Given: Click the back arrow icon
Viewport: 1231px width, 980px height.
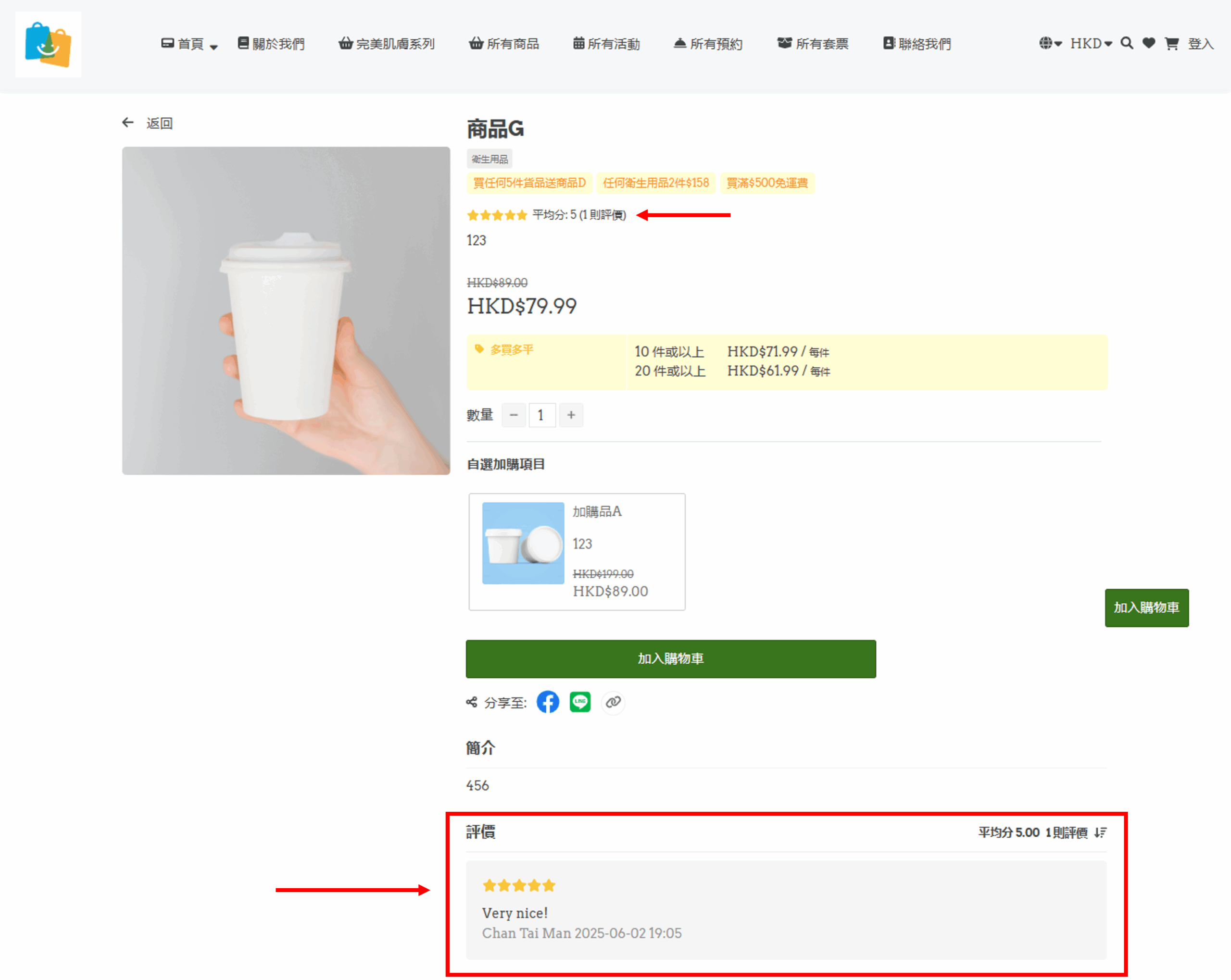Looking at the screenshot, I should coord(128,123).
